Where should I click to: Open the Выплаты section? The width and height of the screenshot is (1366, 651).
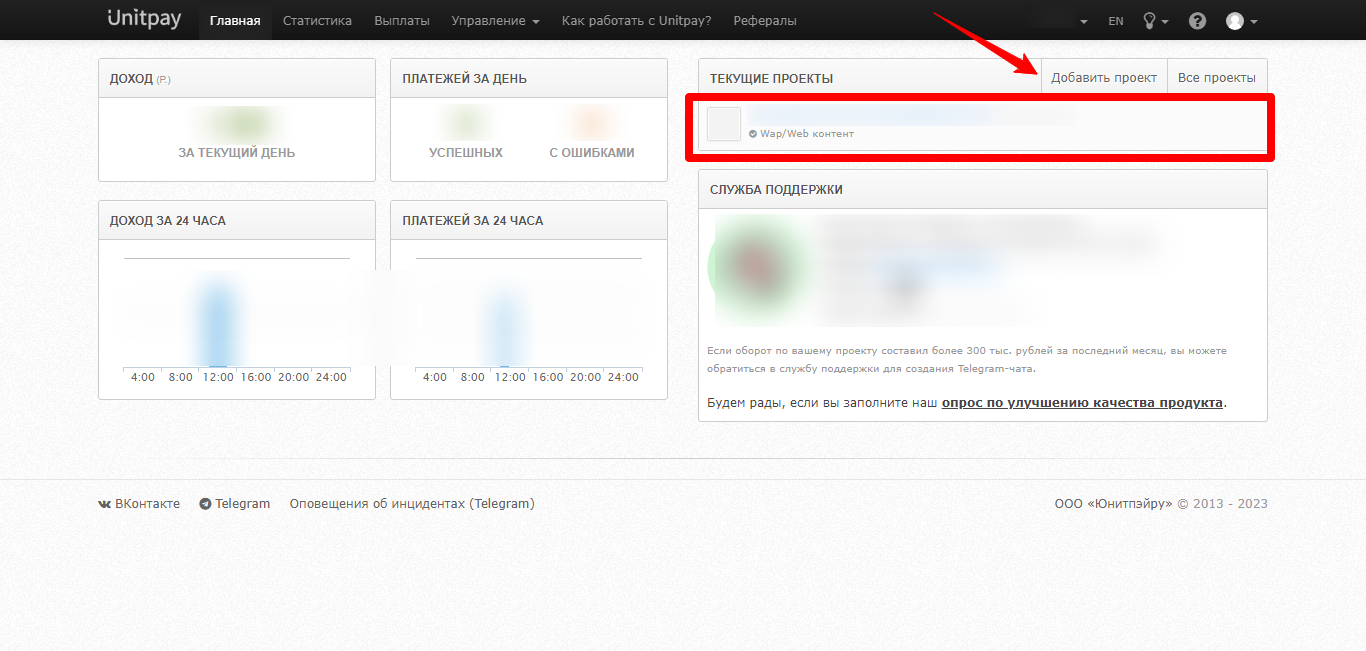tap(401, 19)
